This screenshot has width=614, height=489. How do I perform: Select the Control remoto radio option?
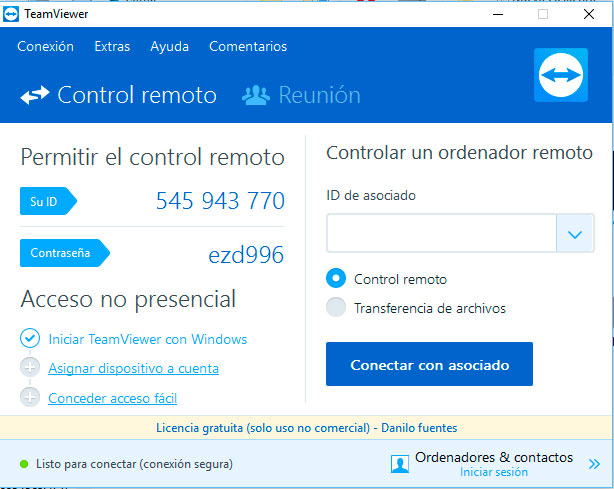tap(336, 278)
